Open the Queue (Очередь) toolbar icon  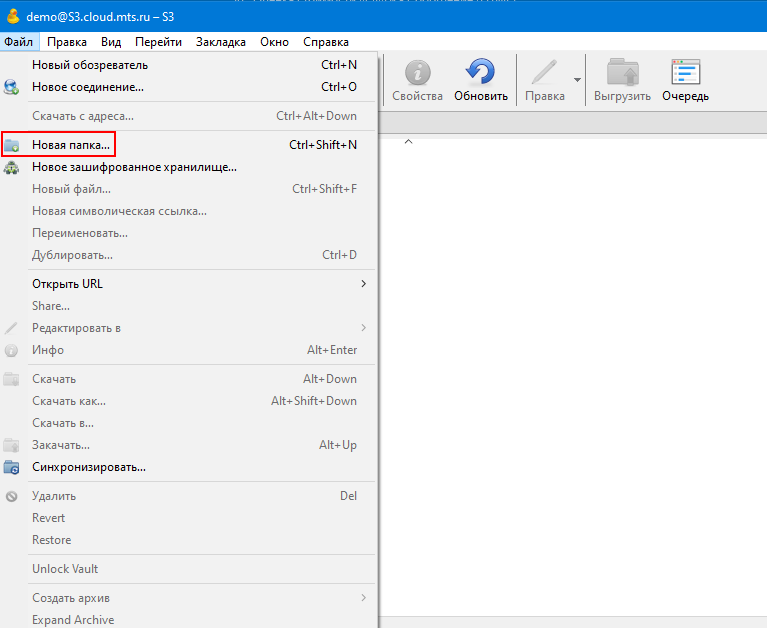tap(685, 73)
